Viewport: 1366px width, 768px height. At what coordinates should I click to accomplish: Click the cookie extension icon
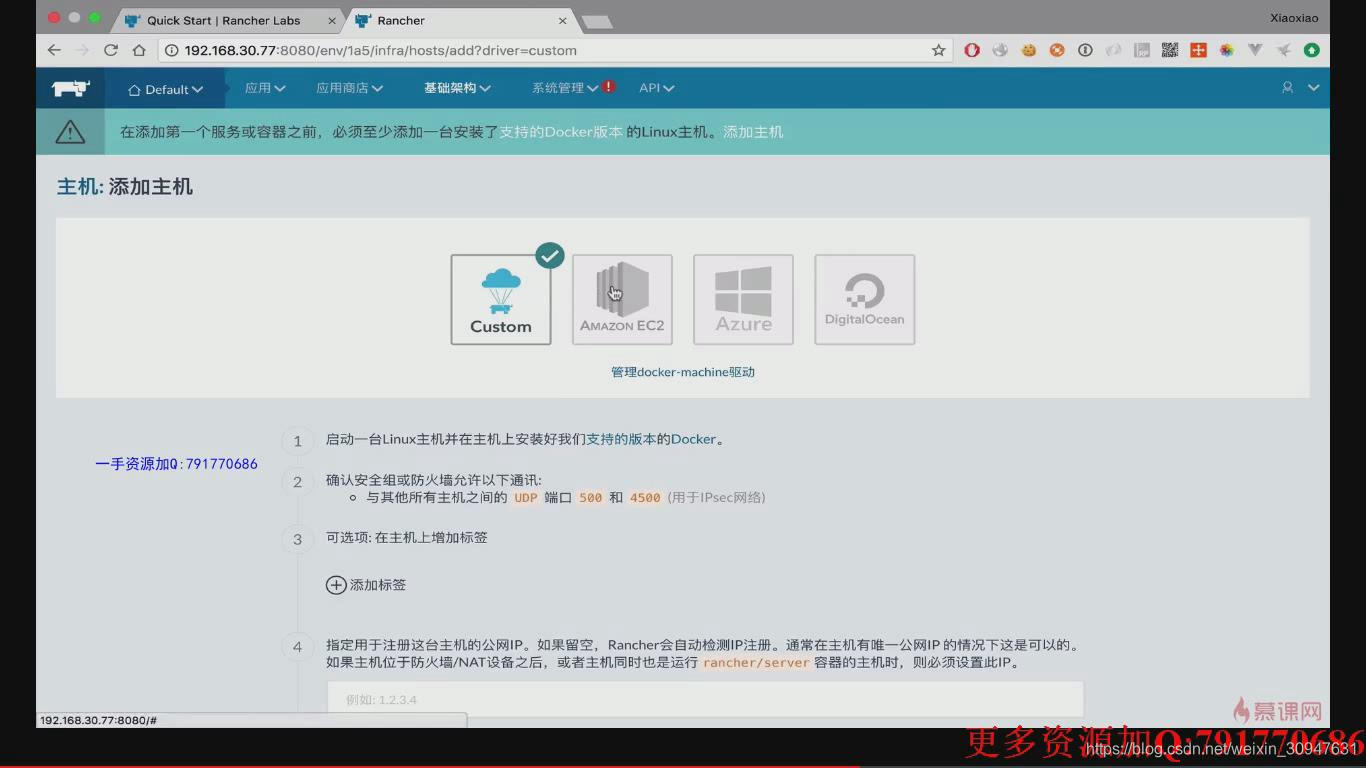pos(1028,50)
